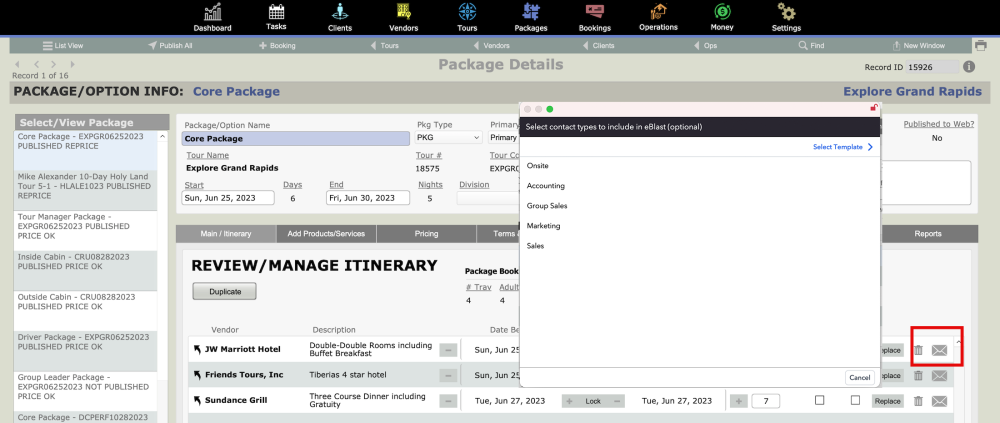
Task: Open Friends Tours, Inc vendor arrow
Action: click(x=197, y=375)
